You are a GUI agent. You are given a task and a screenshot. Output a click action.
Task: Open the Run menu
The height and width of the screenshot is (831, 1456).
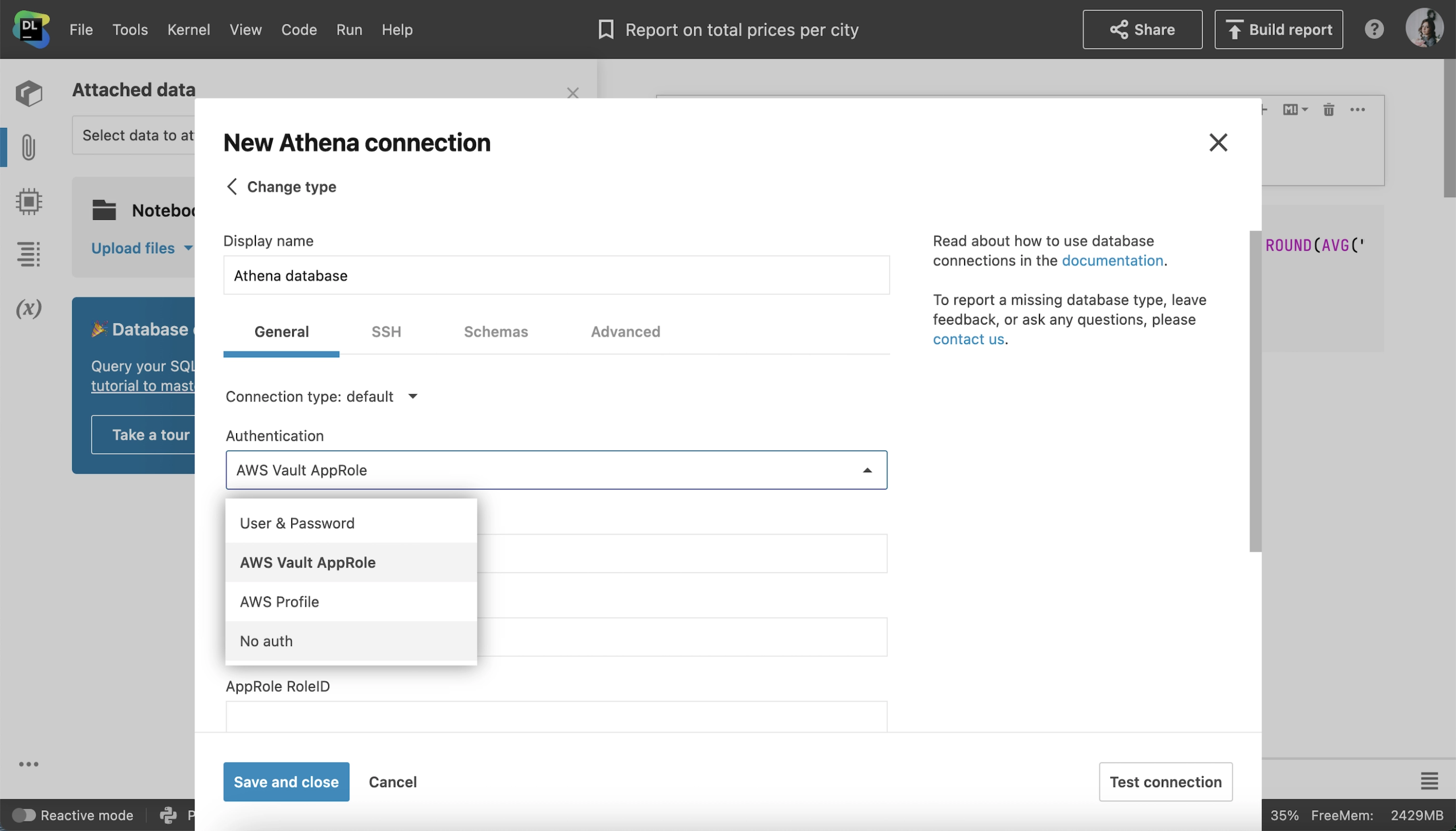(x=349, y=29)
